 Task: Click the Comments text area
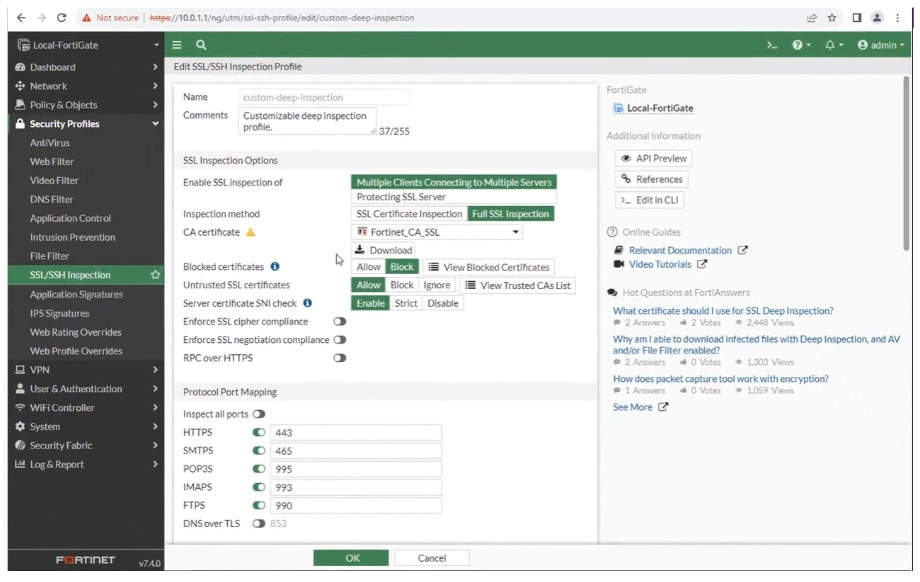click(307, 121)
